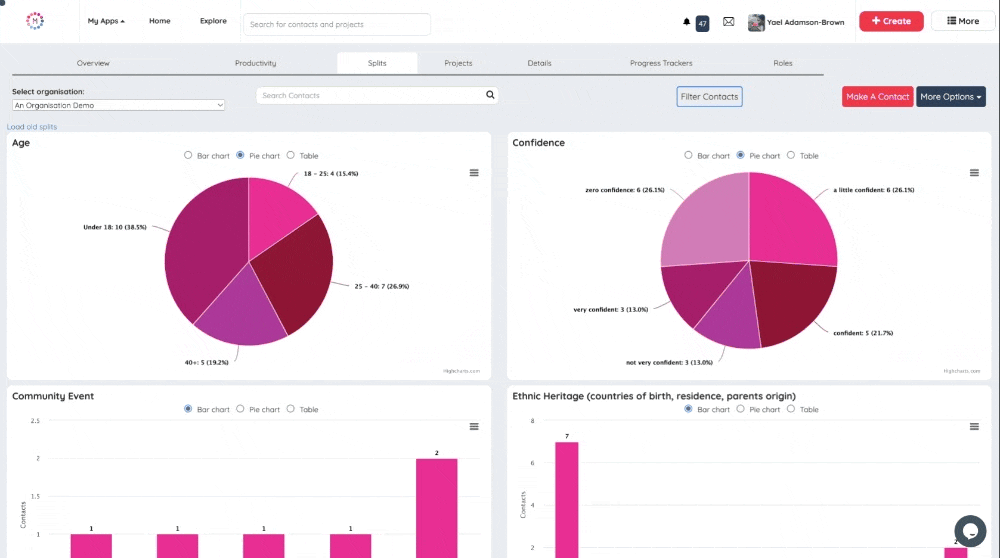Select Pie chart for Age
This screenshot has width=1000, height=558.
pyautogui.click(x=240, y=155)
